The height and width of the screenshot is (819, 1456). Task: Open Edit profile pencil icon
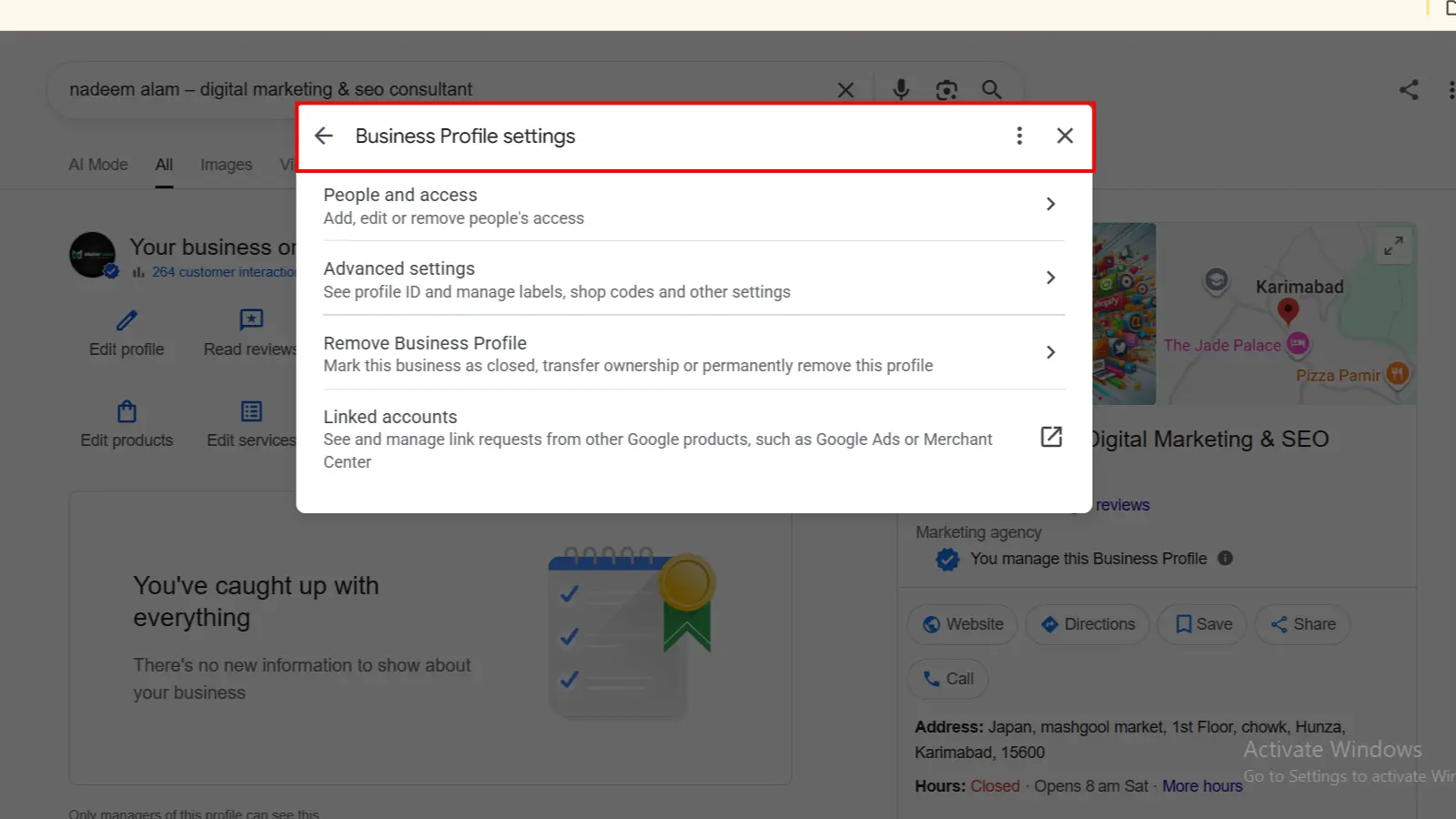(126, 320)
